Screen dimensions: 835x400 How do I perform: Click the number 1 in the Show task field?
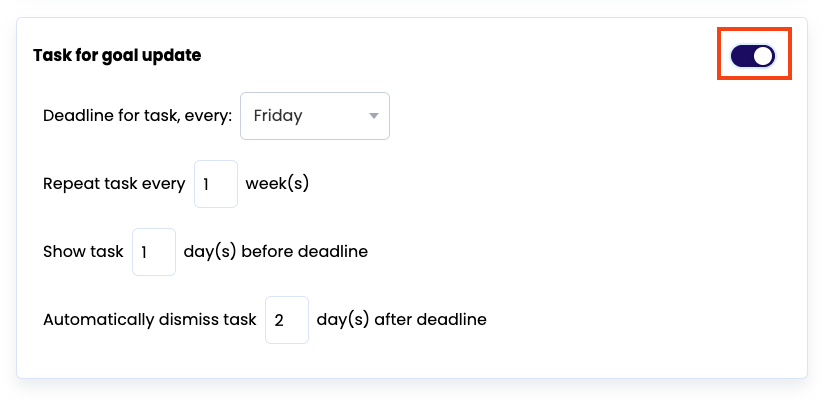click(145, 253)
